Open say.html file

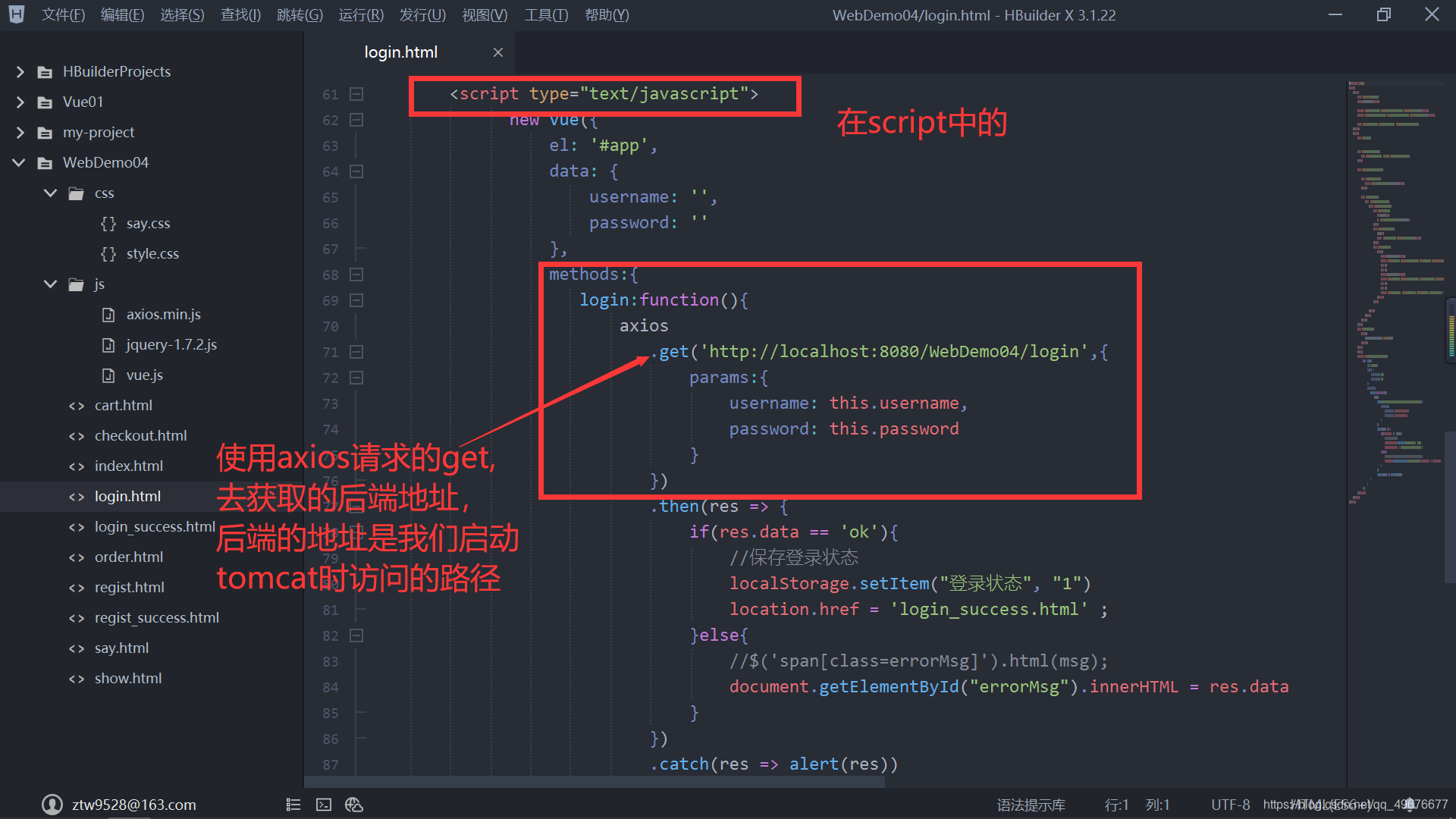click(121, 648)
